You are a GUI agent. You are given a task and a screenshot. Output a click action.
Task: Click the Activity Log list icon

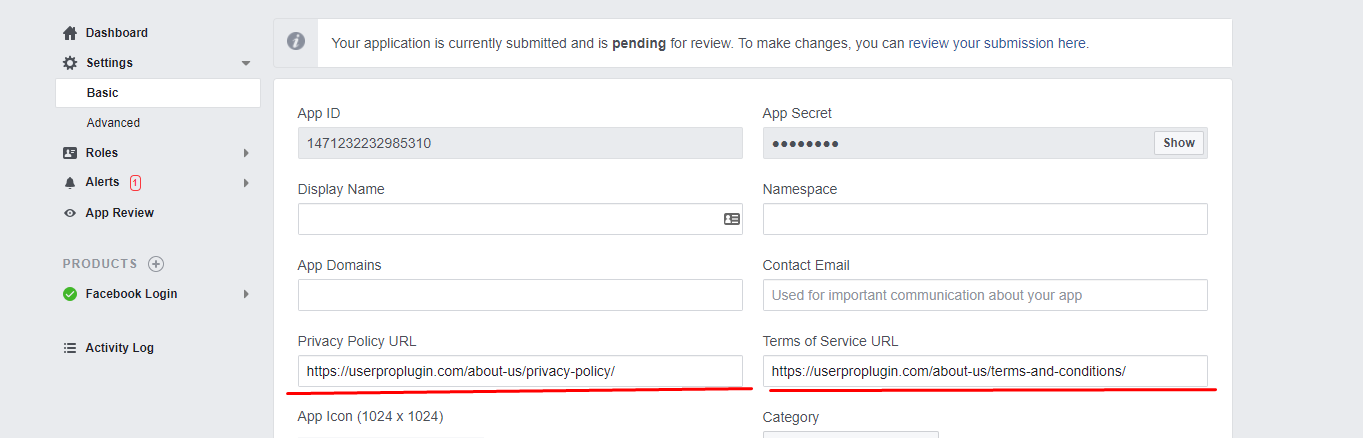[70, 348]
